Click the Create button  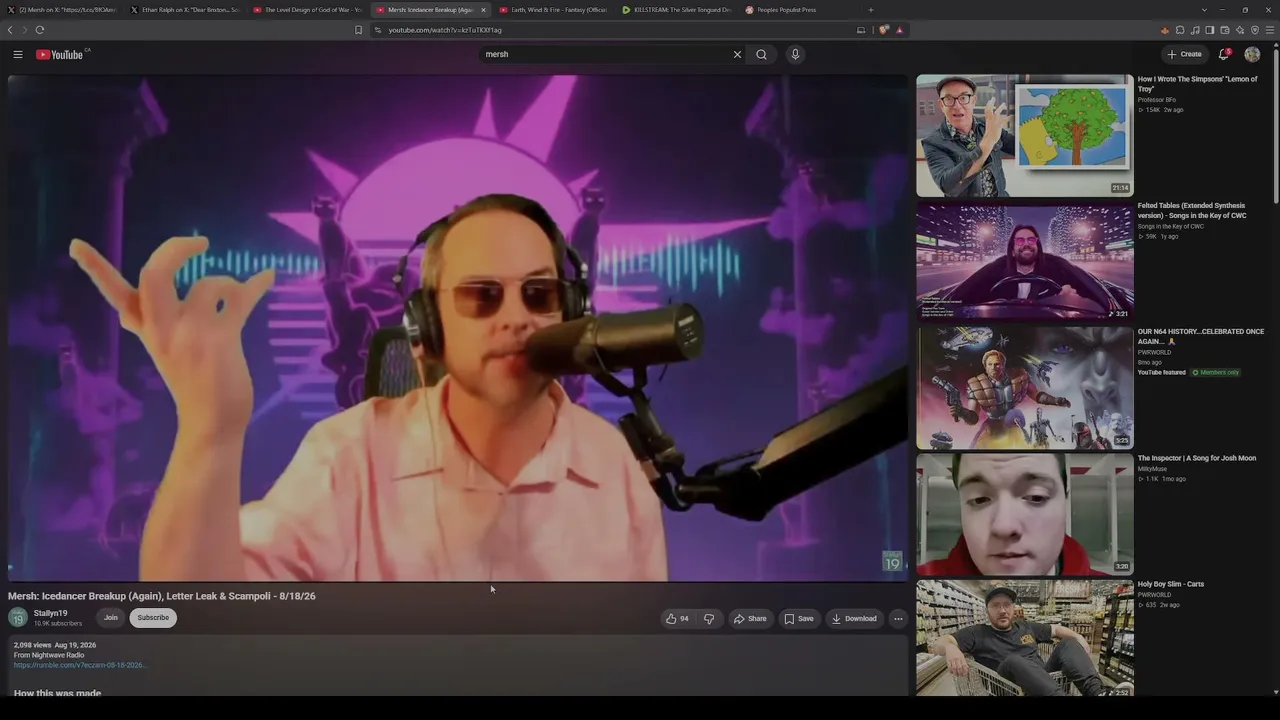(1184, 54)
